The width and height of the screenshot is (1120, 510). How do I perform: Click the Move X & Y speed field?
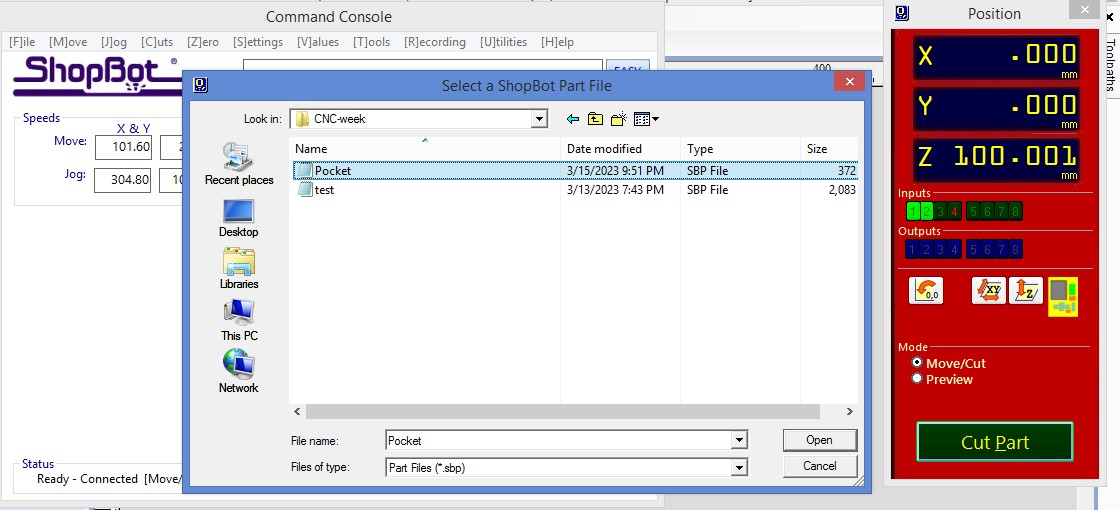tap(122, 148)
